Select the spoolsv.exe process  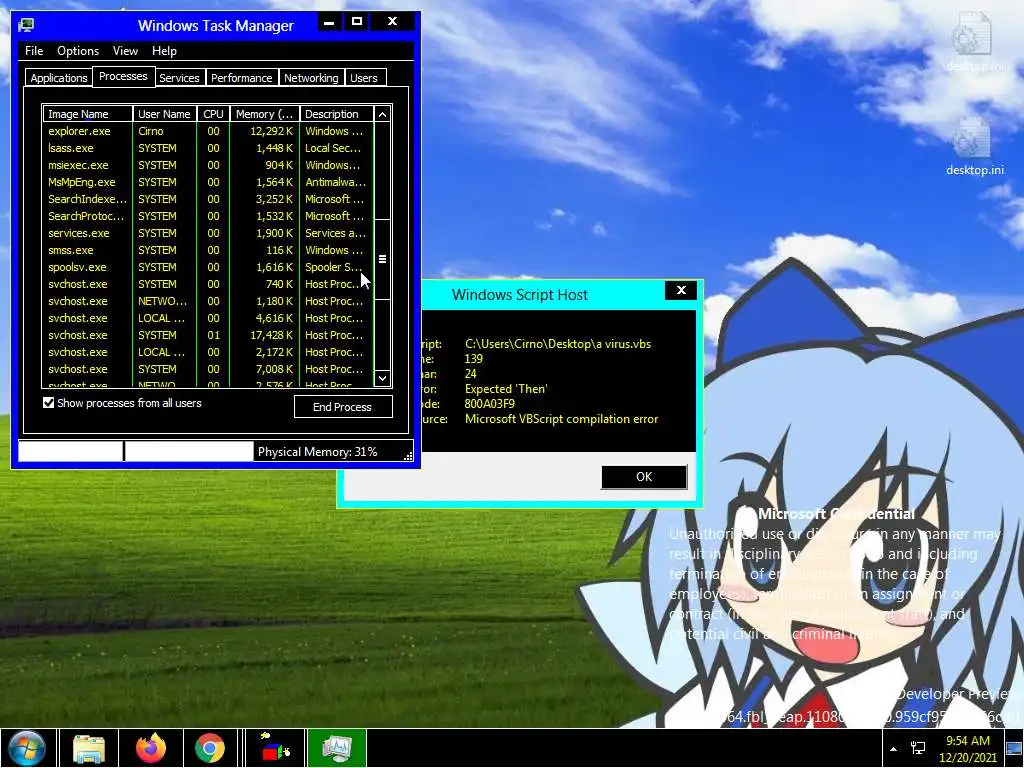[x=208, y=267]
